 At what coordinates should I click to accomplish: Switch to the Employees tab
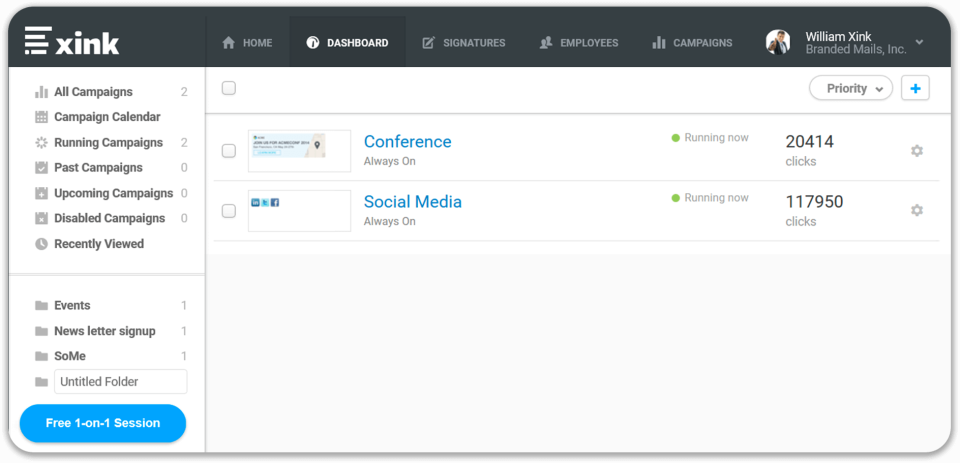pyautogui.click(x=579, y=43)
